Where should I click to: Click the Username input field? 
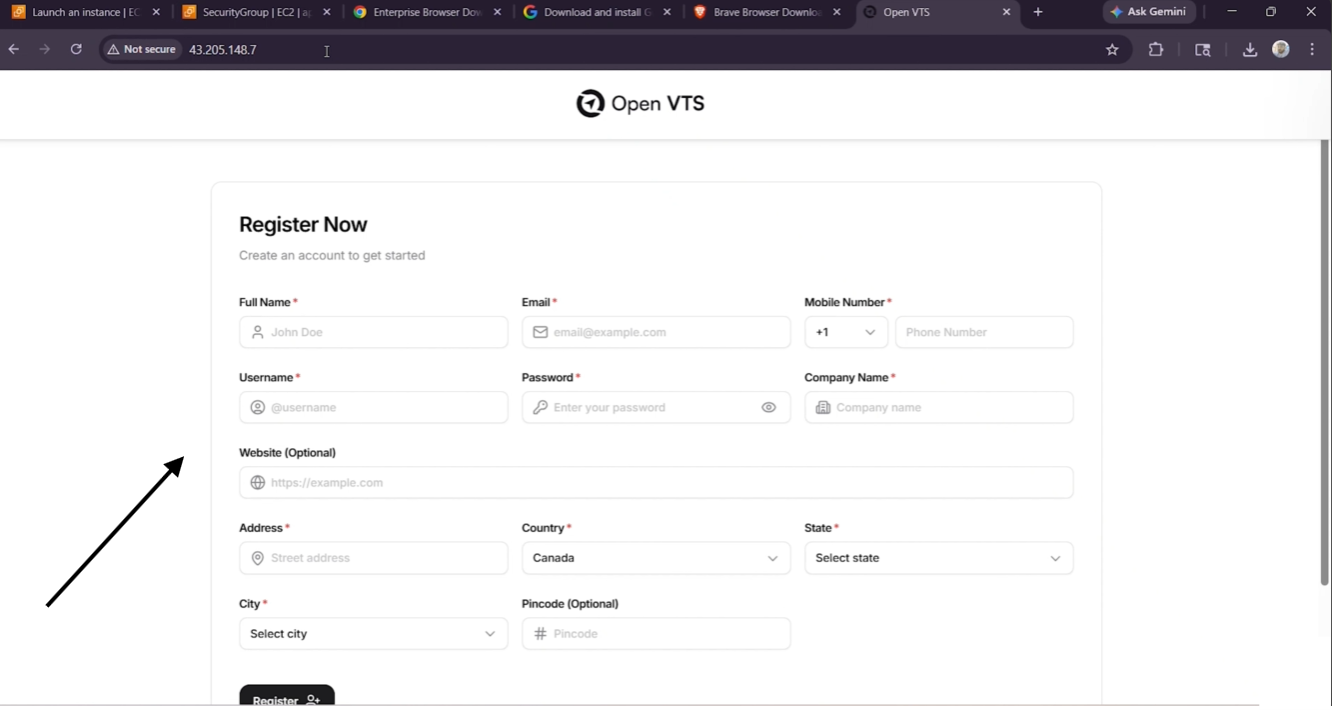click(x=373, y=407)
